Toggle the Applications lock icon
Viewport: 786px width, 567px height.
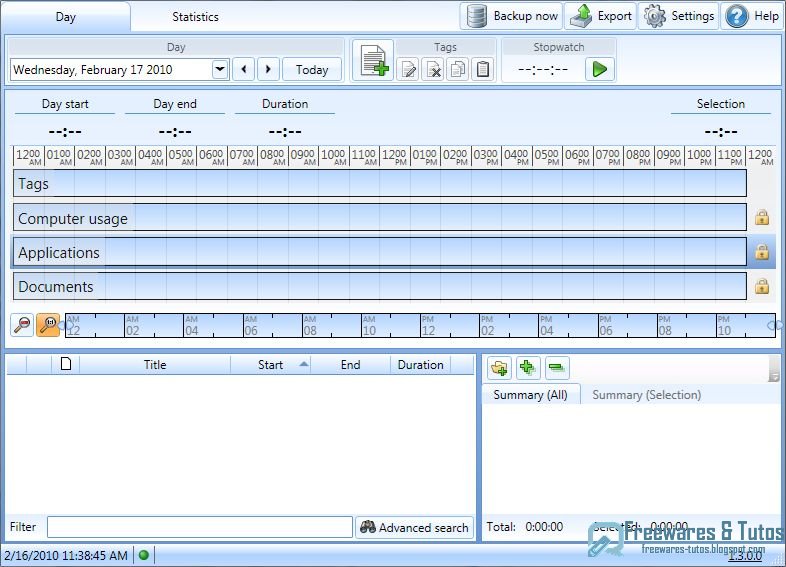tap(761, 252)
